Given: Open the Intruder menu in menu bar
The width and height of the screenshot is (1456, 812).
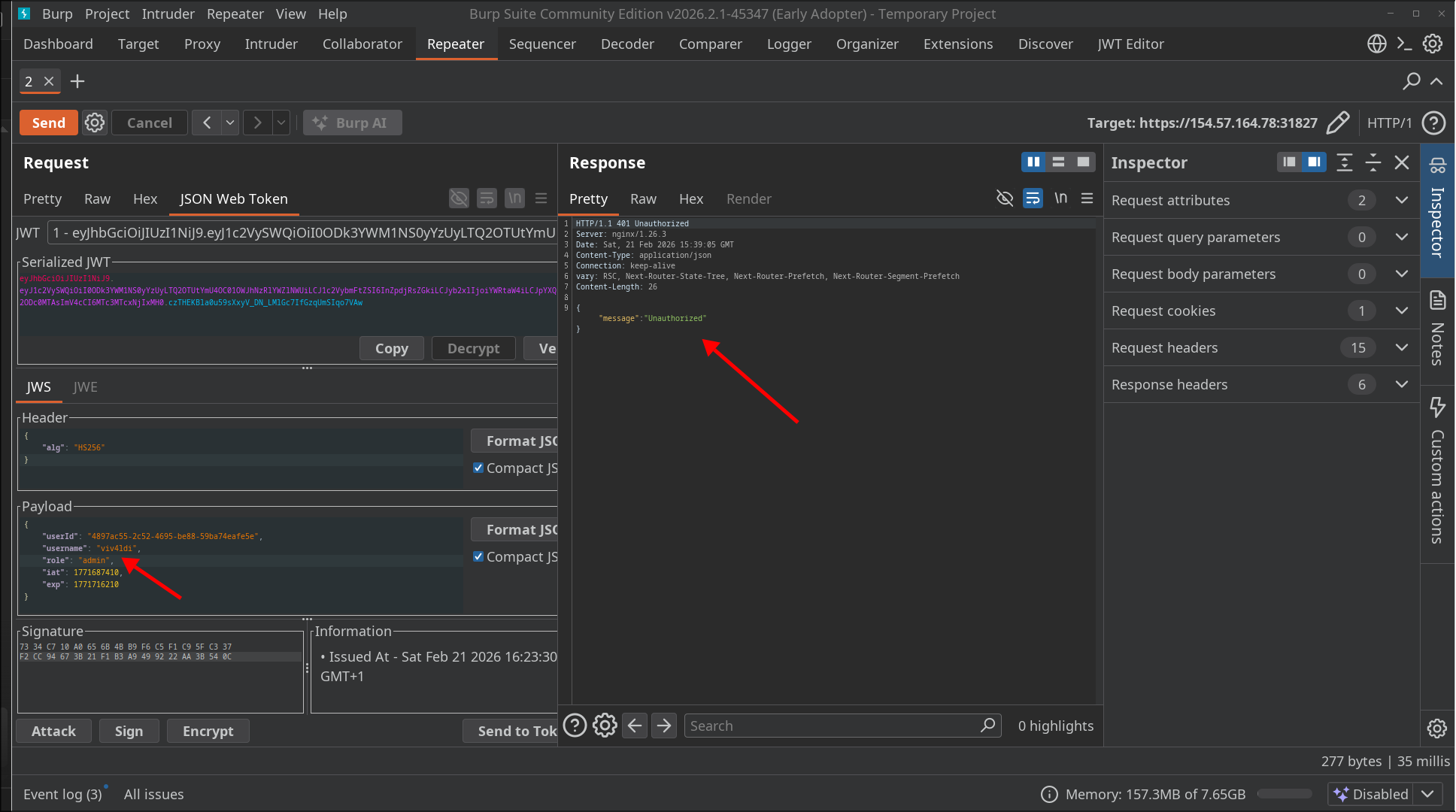Looking at the screenshot, I should coord(168,14).
